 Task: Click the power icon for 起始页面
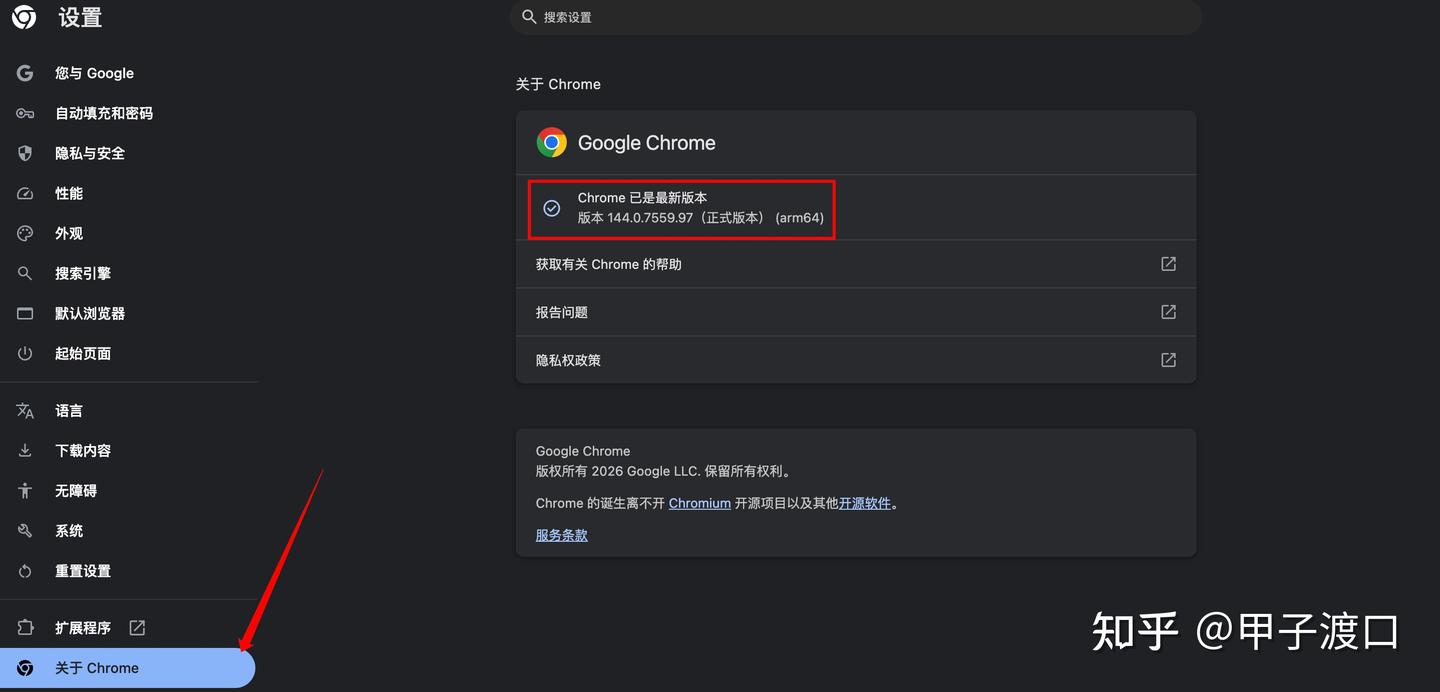pos(25,353)
